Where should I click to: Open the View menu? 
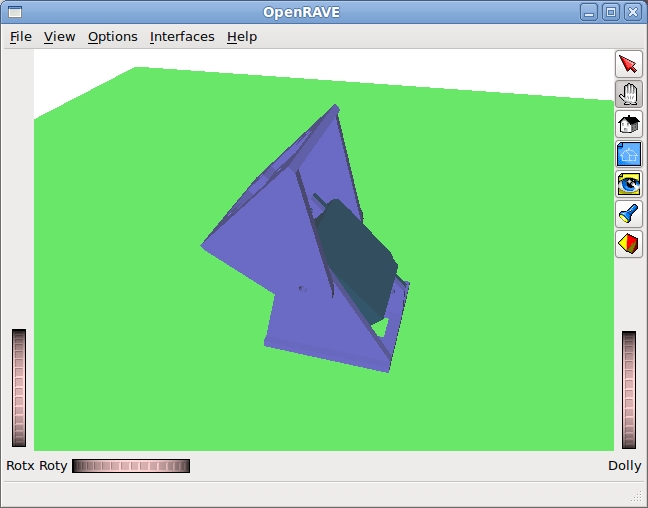pos(59,37)
